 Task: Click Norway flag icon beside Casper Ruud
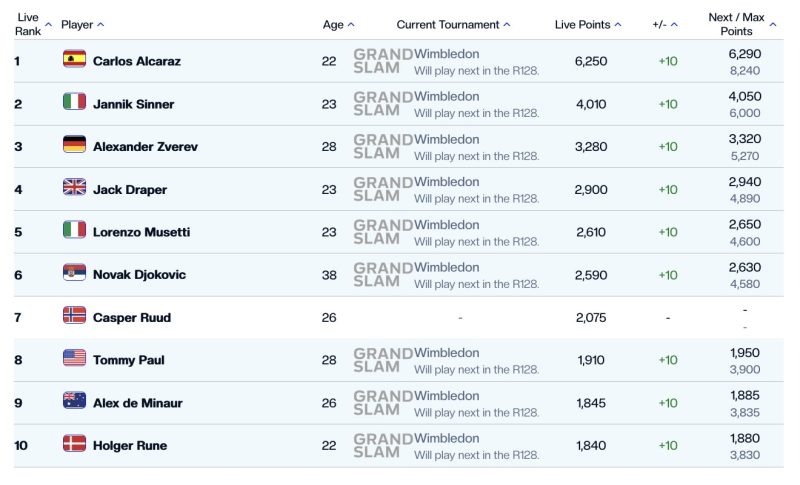pyautogui.click(x=74, y=316)
